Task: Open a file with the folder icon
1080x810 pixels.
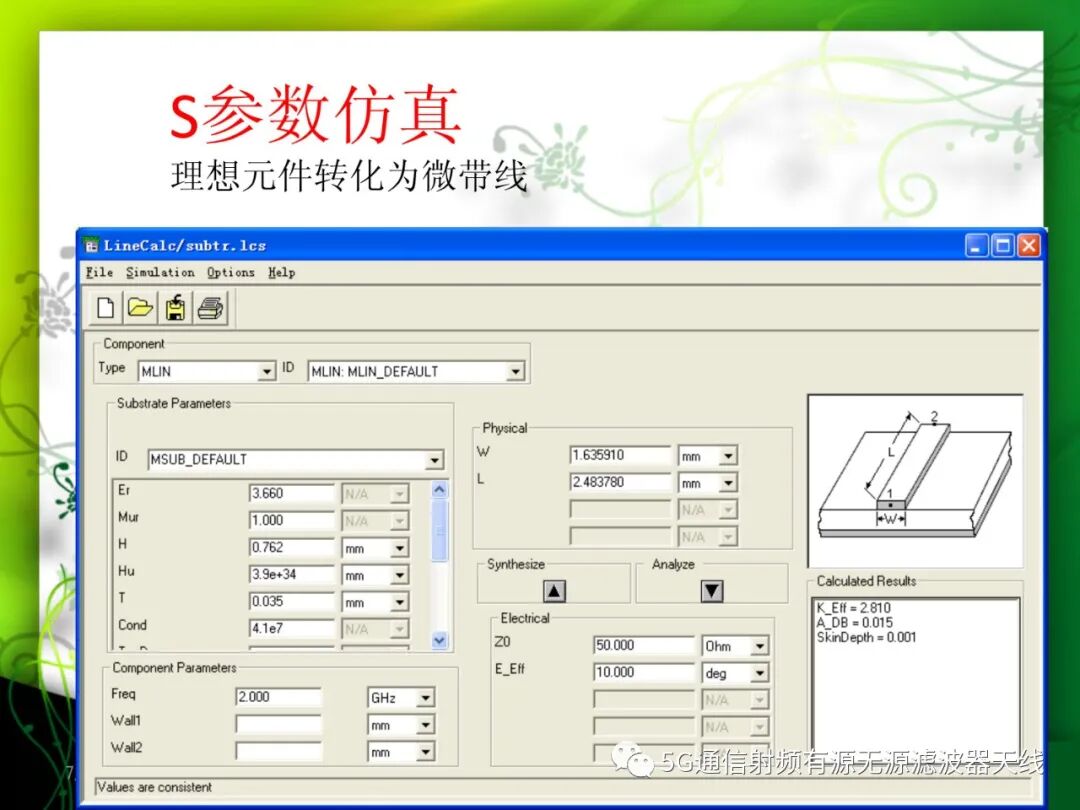Action: click(x=141, y=308)
